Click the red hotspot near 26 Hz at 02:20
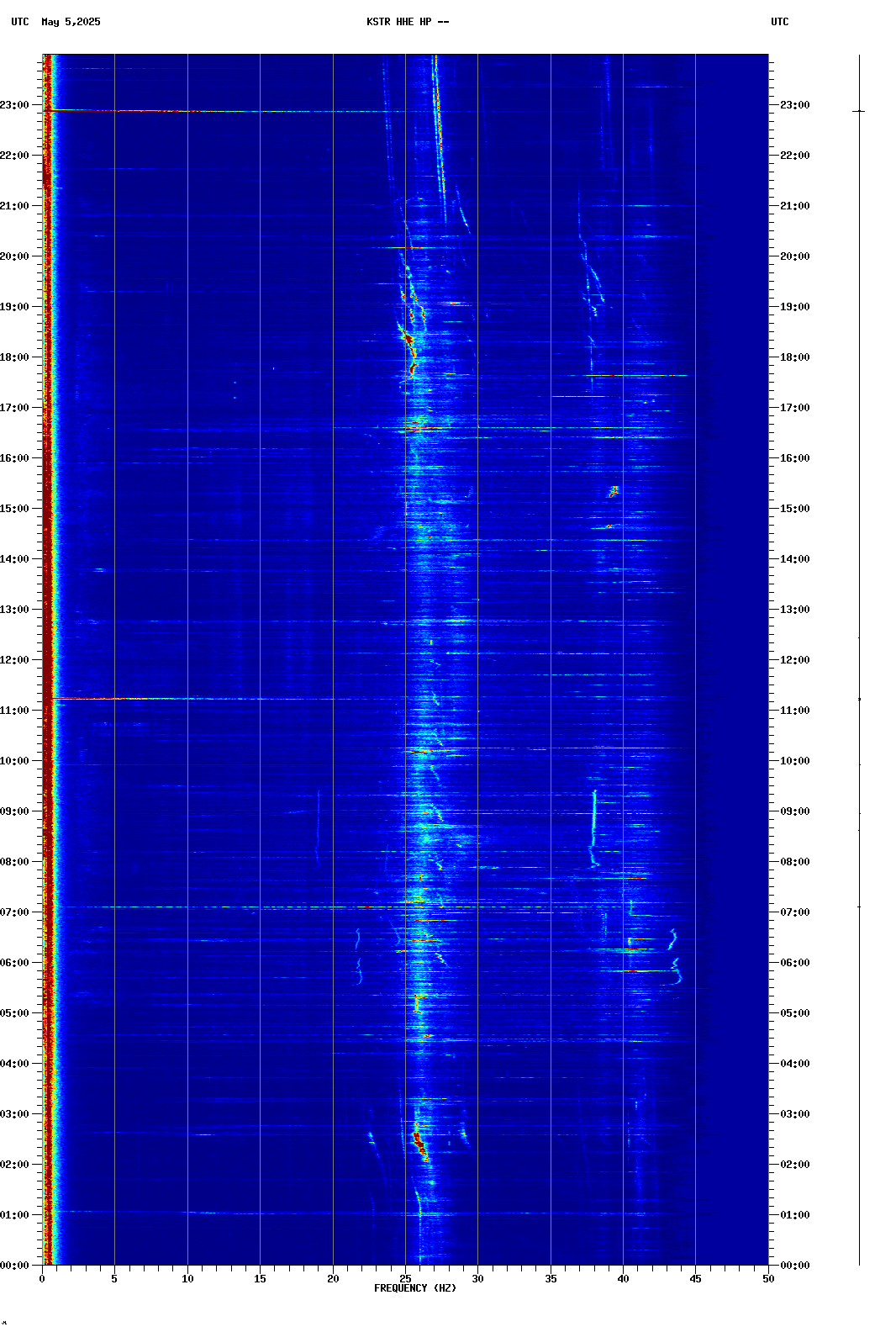The image size is (896, 1332). [420, 1145]
